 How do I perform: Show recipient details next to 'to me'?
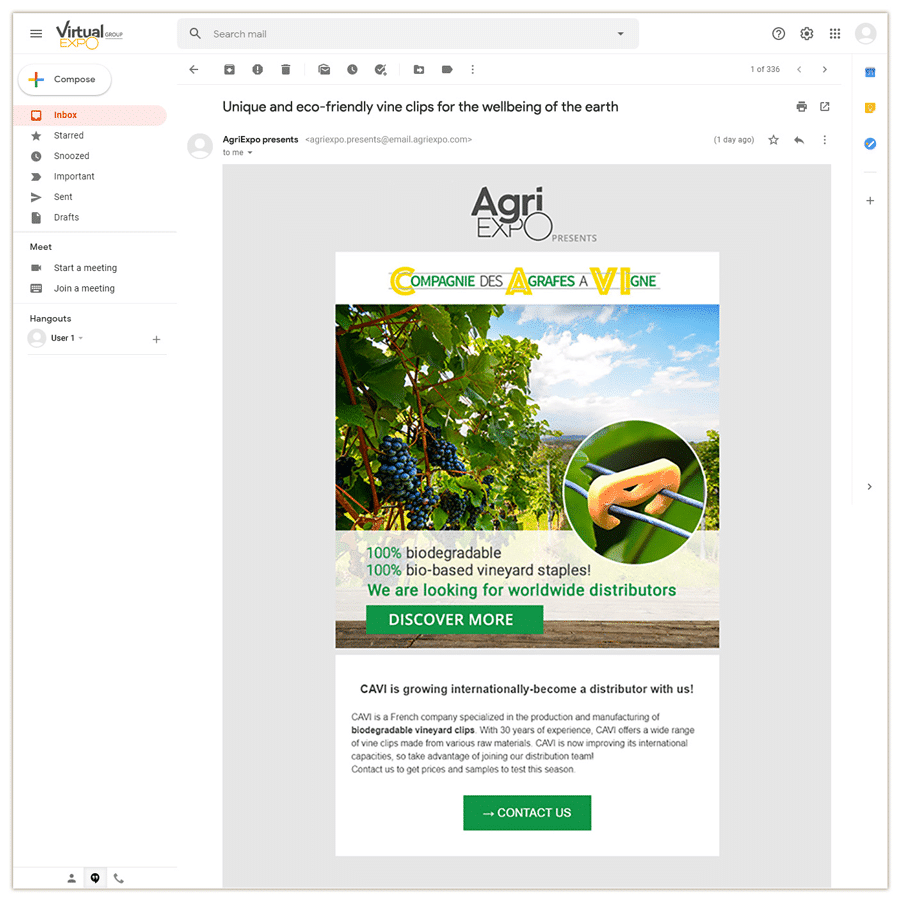click(250, 153)
